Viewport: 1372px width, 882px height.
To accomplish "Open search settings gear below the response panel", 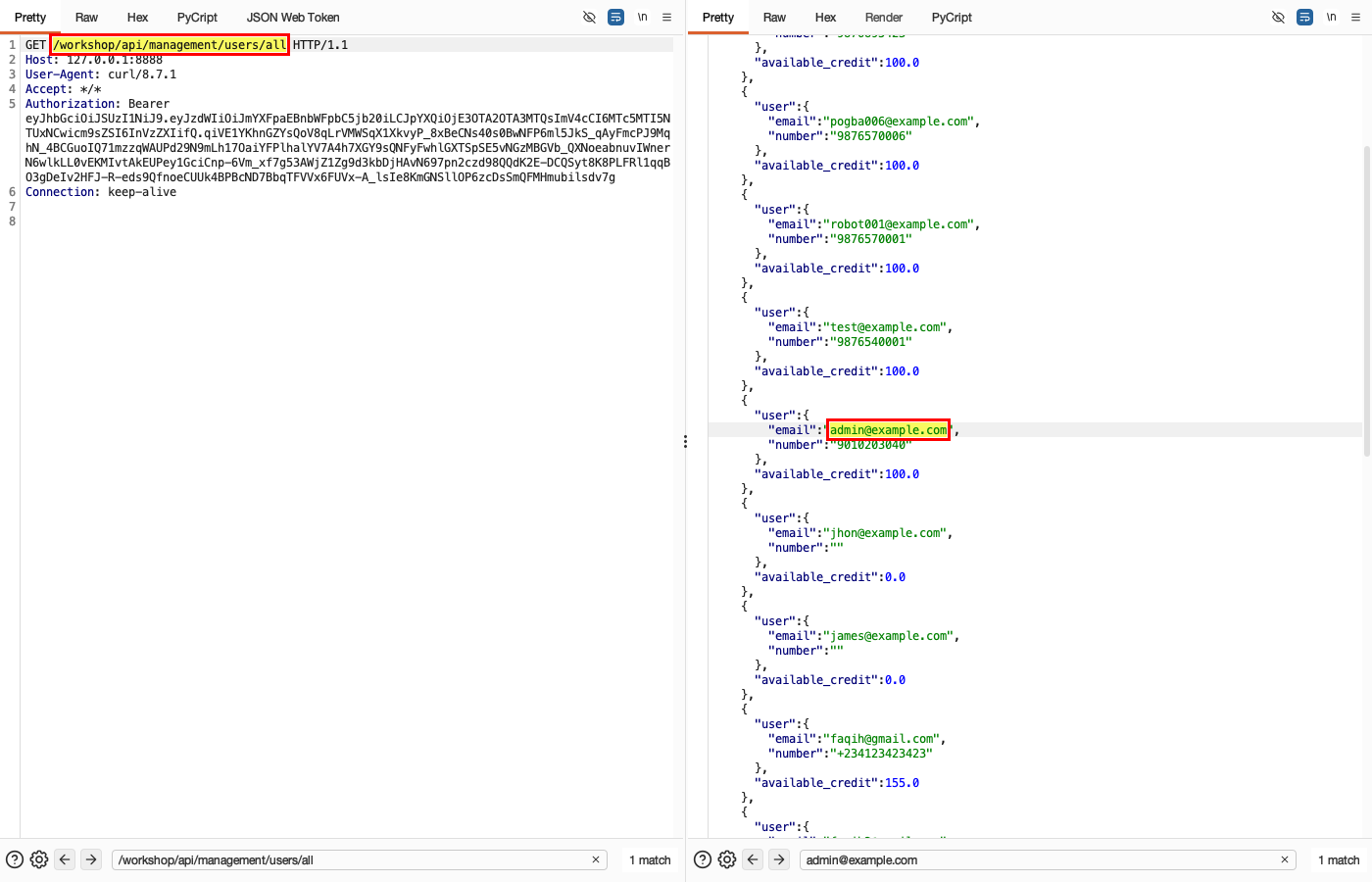I will (727, 859).
